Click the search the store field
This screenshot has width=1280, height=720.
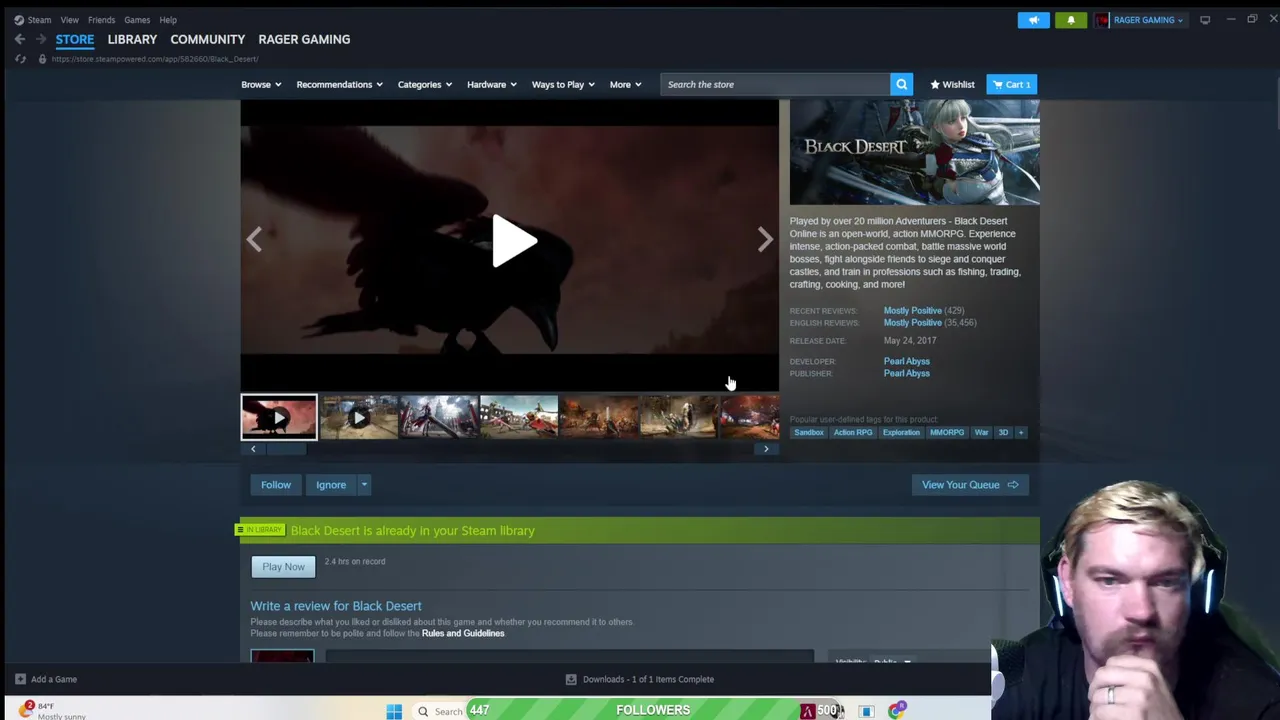775,84
